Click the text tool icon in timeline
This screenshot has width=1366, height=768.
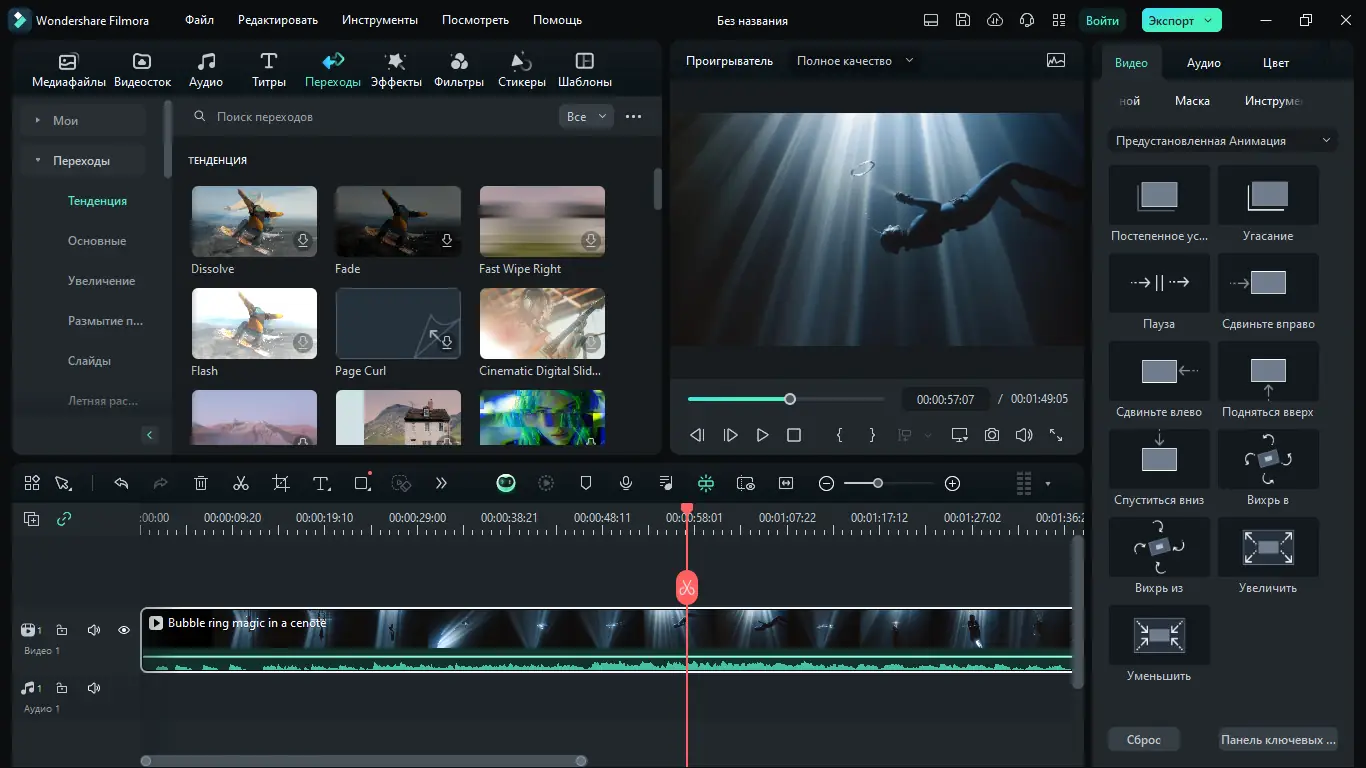[321, 483]
